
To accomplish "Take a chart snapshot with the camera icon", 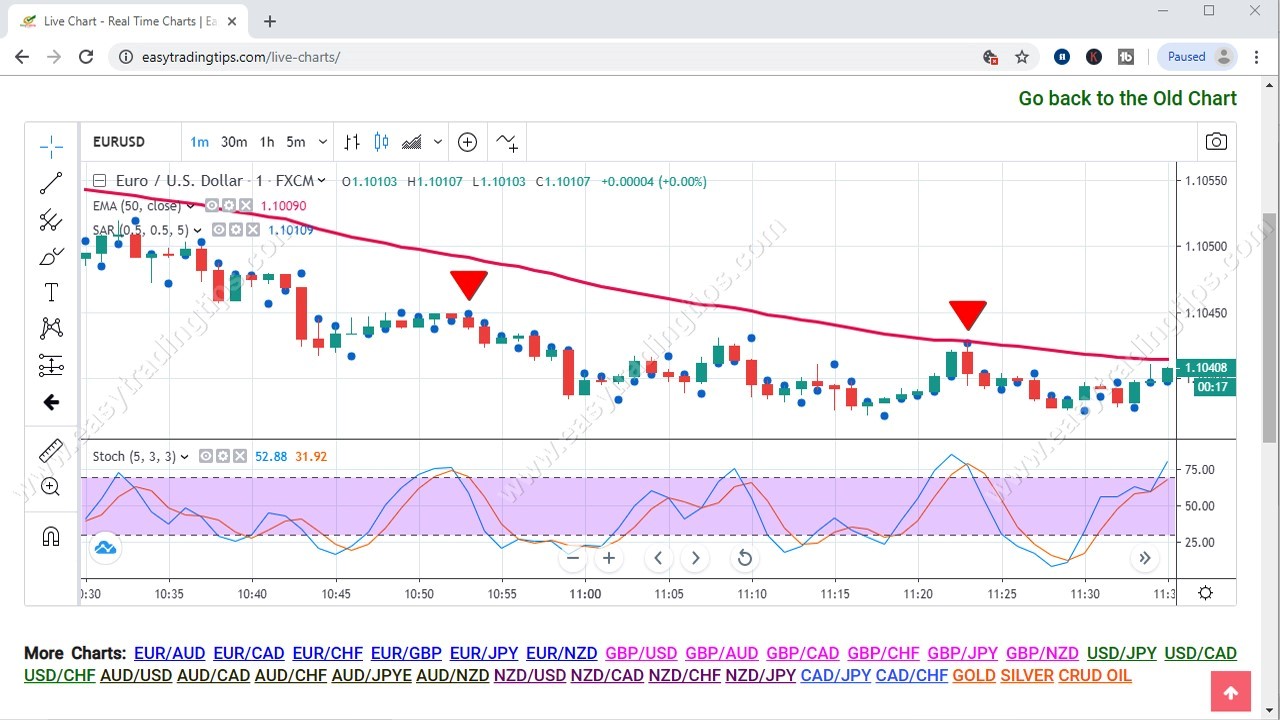I will click(x=1216, y=142).
